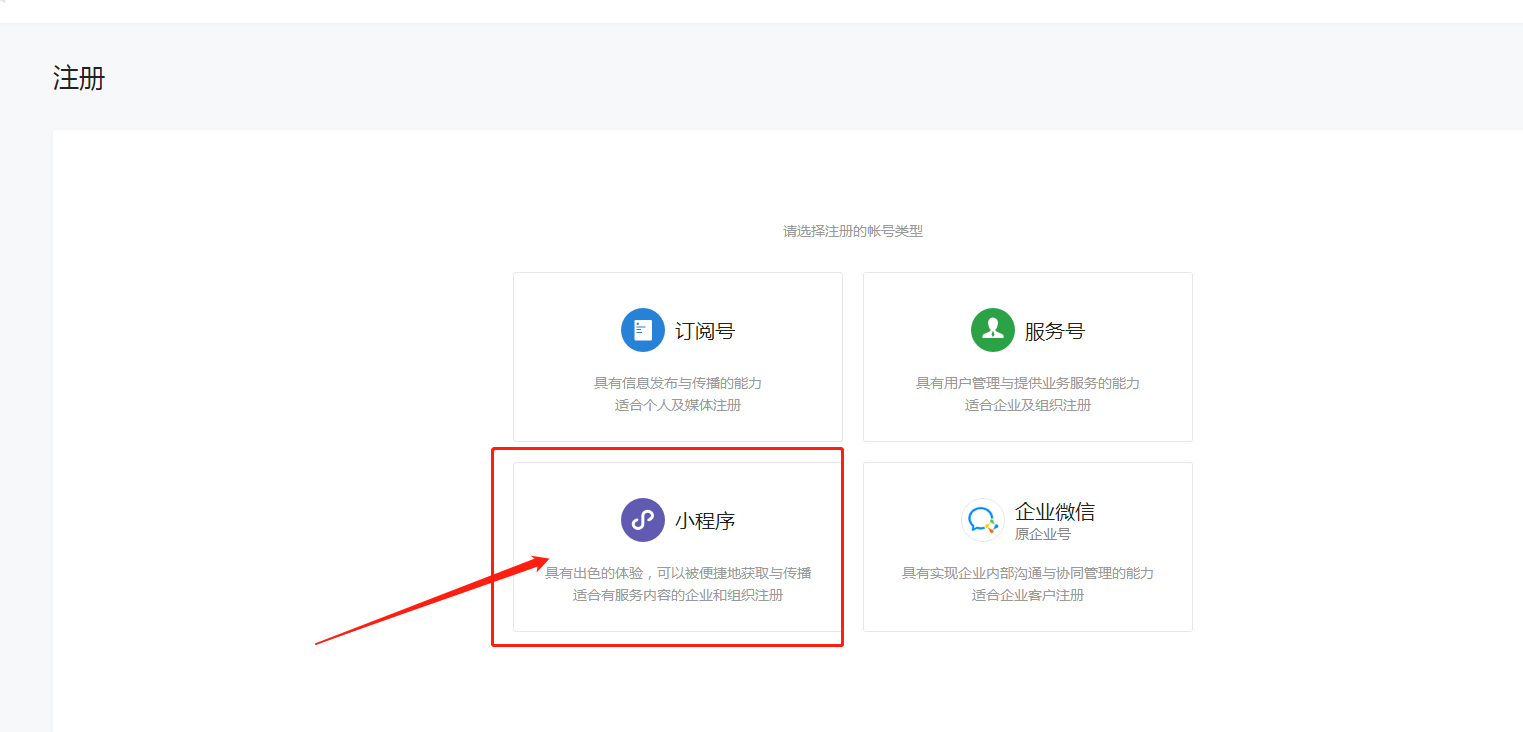Click text 具有用户管理与提供业务服务的能力

click(x=1028, y=383)
